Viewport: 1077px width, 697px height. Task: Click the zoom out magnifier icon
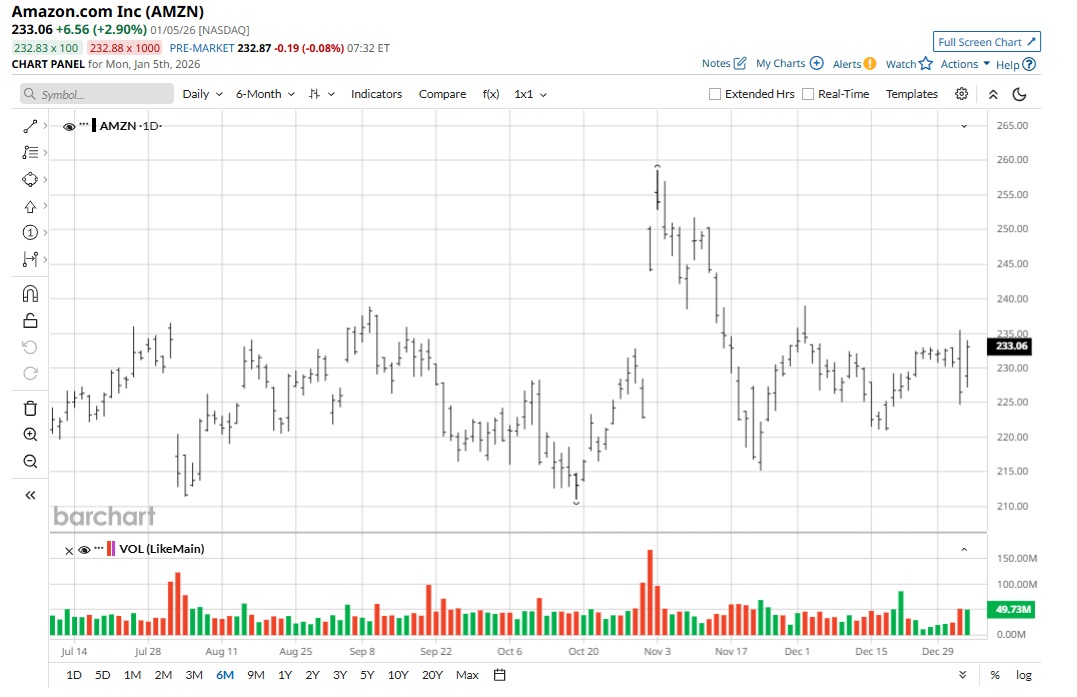[x=30, y=461]
